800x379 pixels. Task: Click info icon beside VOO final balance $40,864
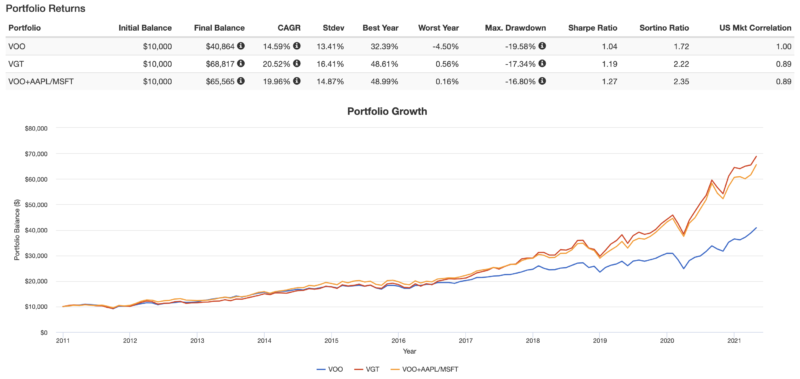(x=241, y=46)
